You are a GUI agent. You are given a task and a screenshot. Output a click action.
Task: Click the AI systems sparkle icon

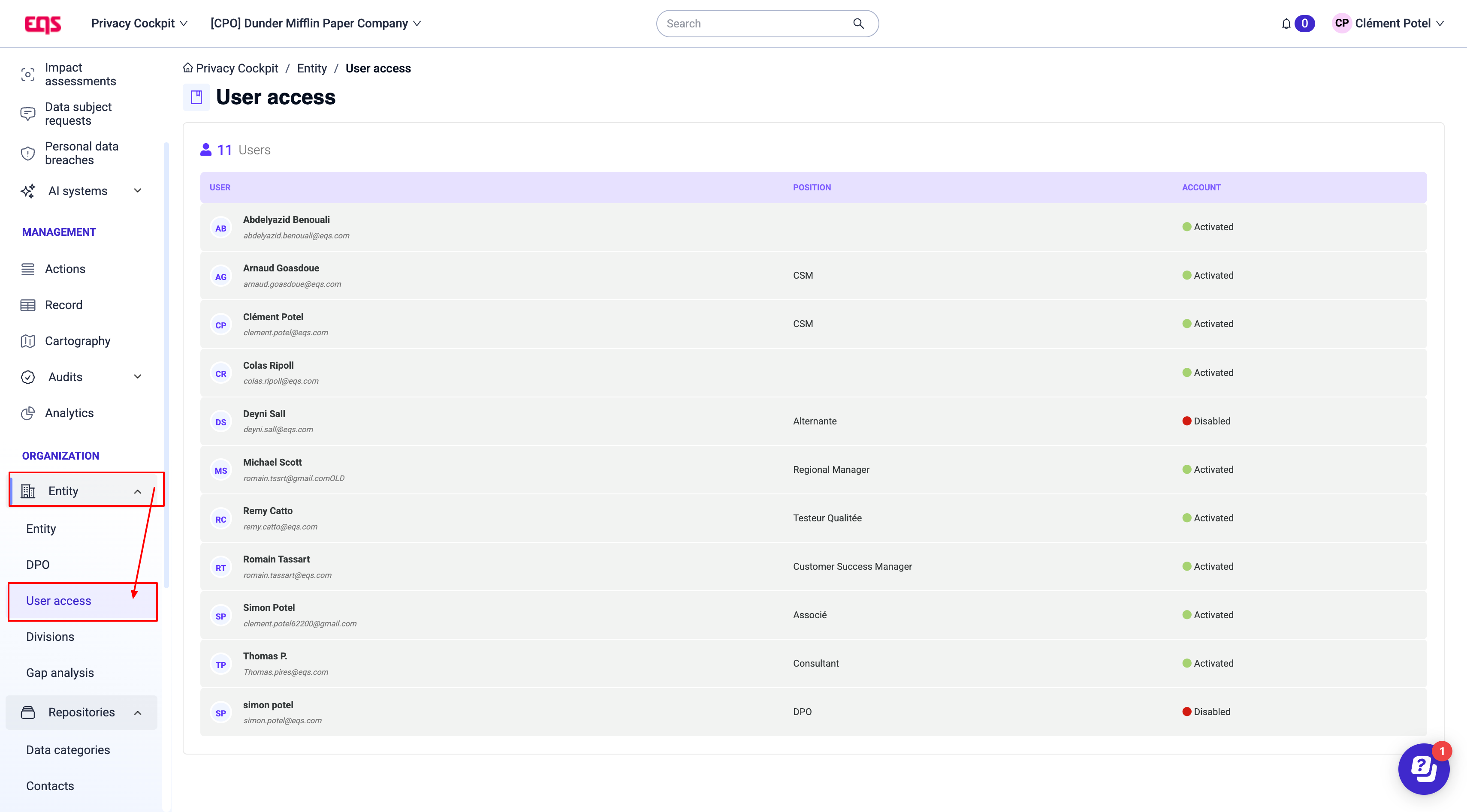tap(27, 191)
